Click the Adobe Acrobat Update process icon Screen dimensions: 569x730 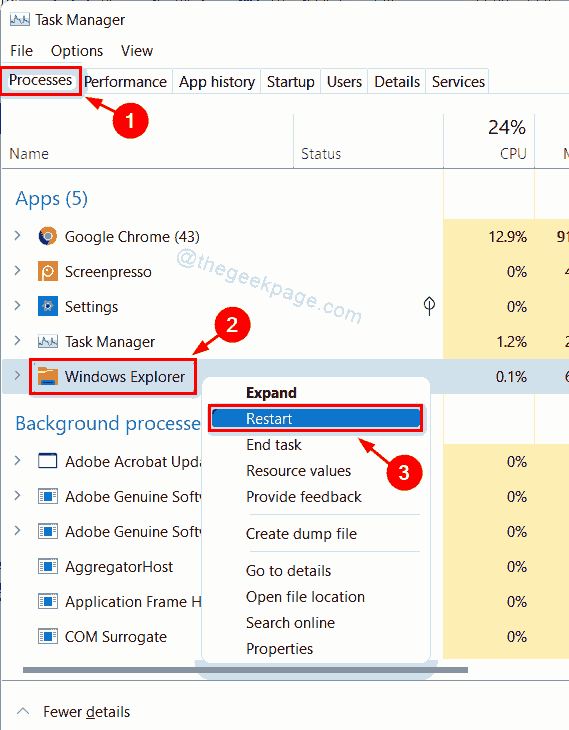tap(47, 461)
